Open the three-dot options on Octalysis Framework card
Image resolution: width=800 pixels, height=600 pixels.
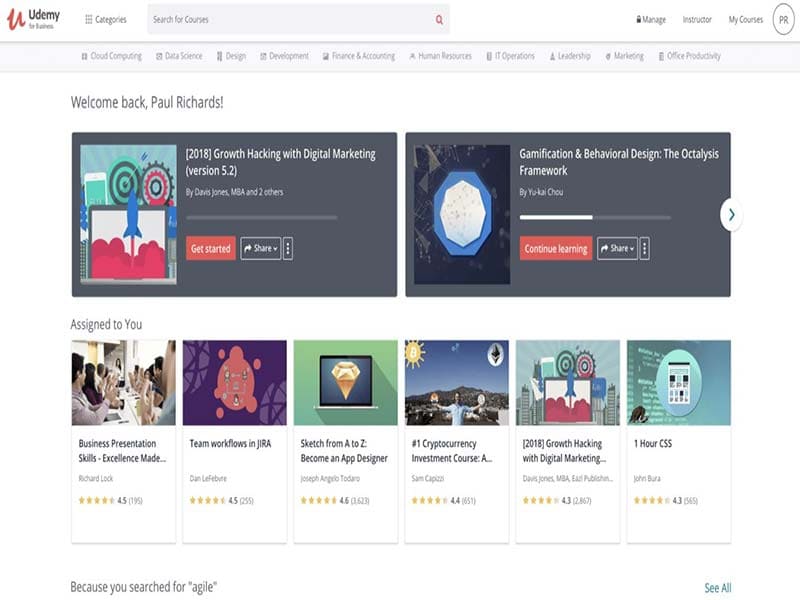646,248
